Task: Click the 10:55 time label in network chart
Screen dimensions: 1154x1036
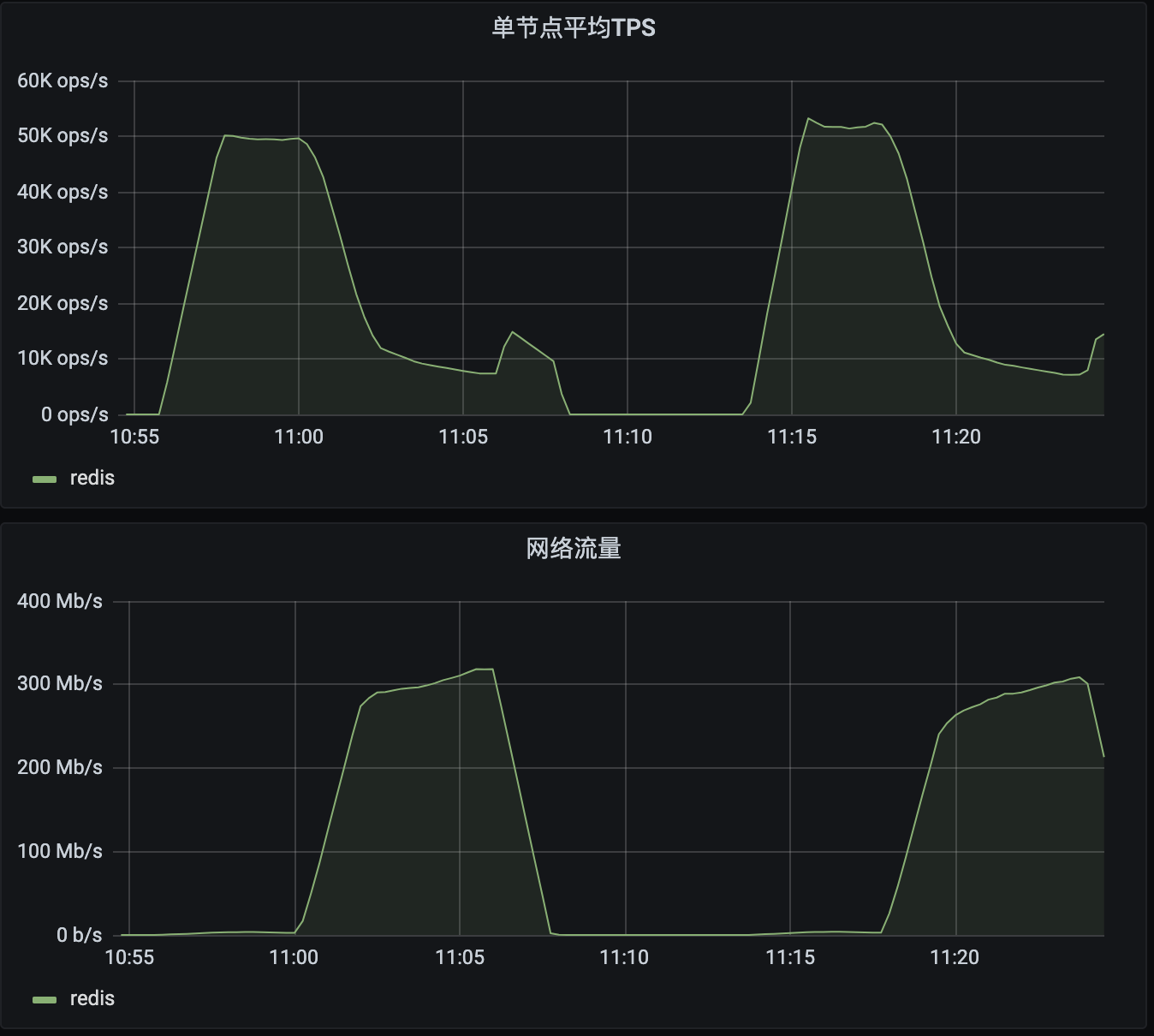Action: tap(129, 957)
